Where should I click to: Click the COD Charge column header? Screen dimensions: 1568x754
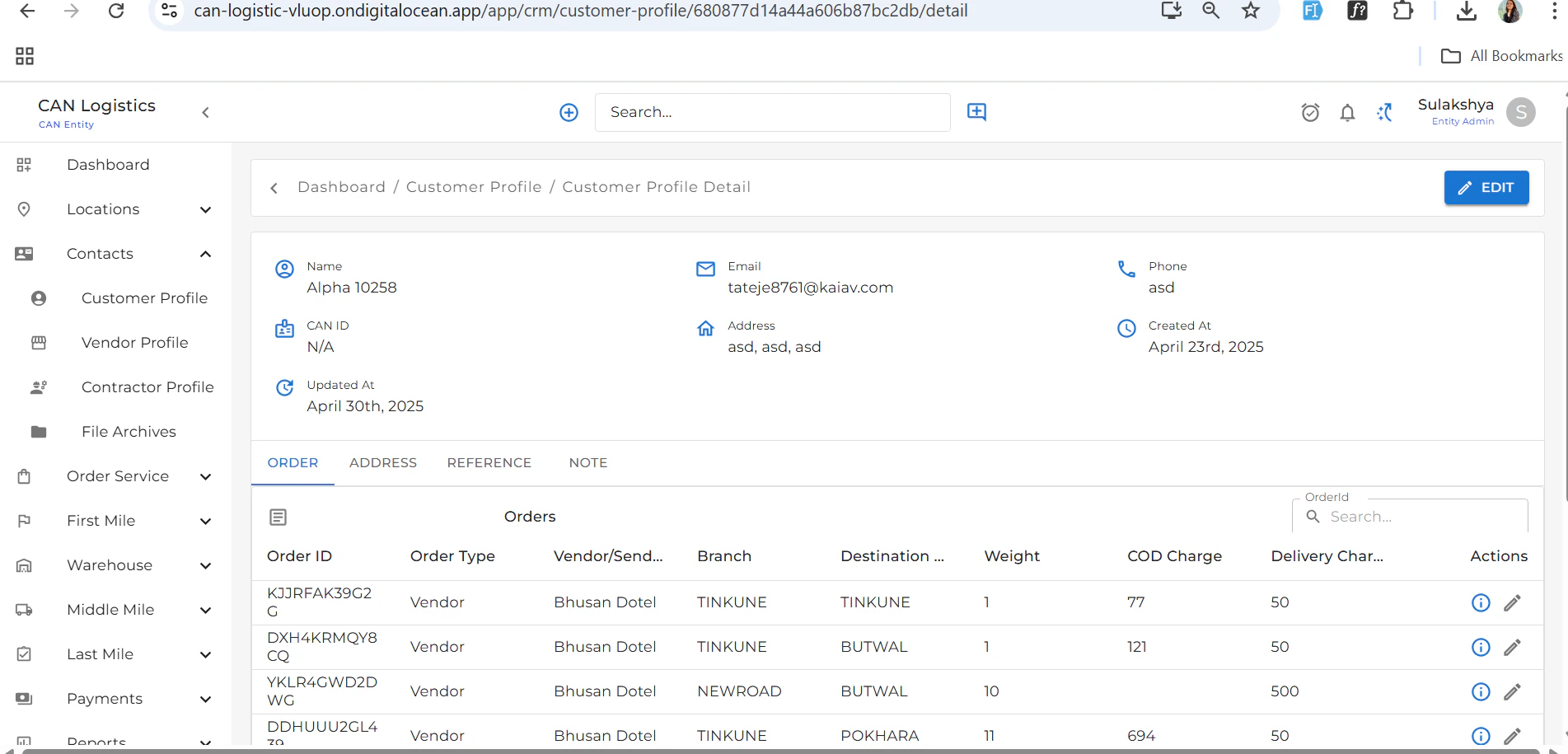click(1174, 556)
